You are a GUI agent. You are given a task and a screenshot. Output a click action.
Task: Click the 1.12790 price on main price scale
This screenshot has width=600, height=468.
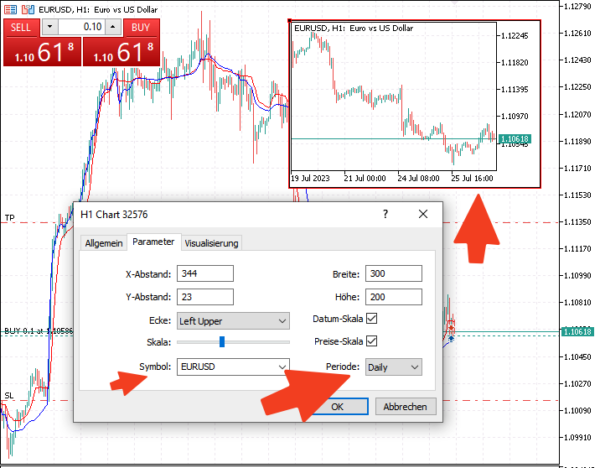pos(577,6)
